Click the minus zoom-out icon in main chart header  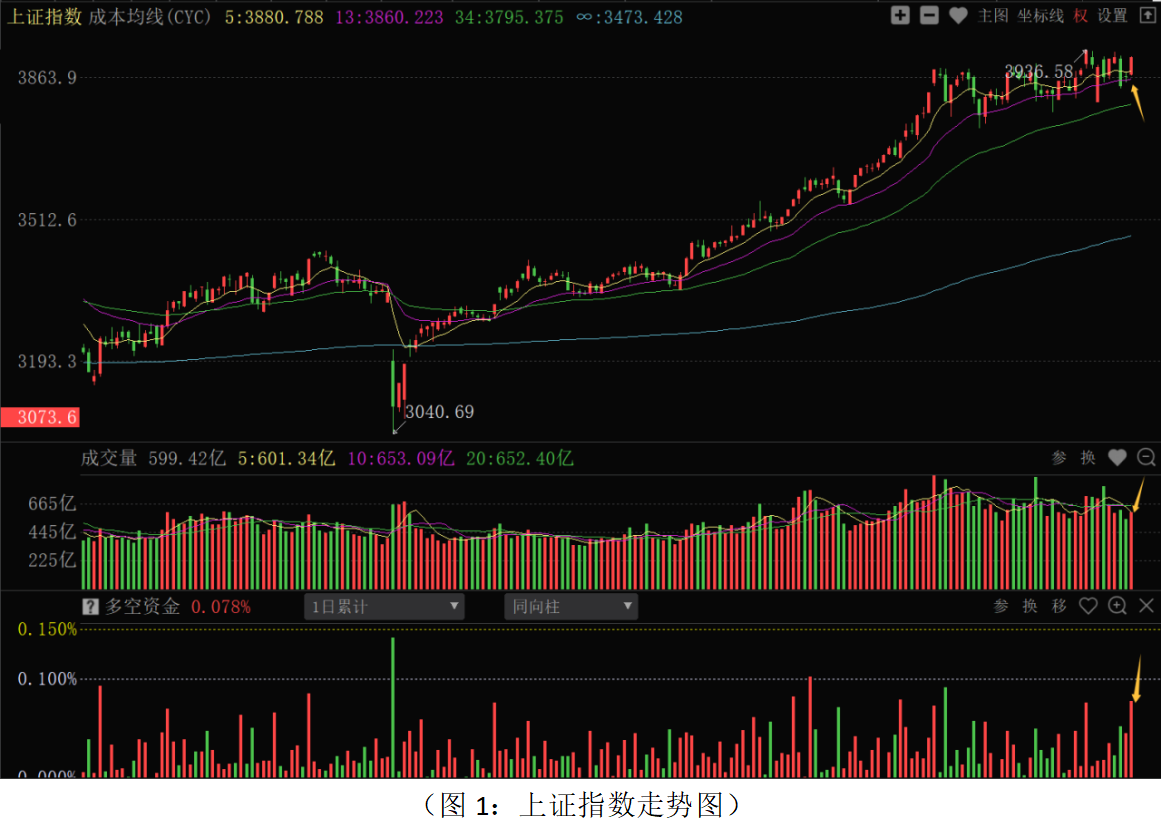[928, 15]
